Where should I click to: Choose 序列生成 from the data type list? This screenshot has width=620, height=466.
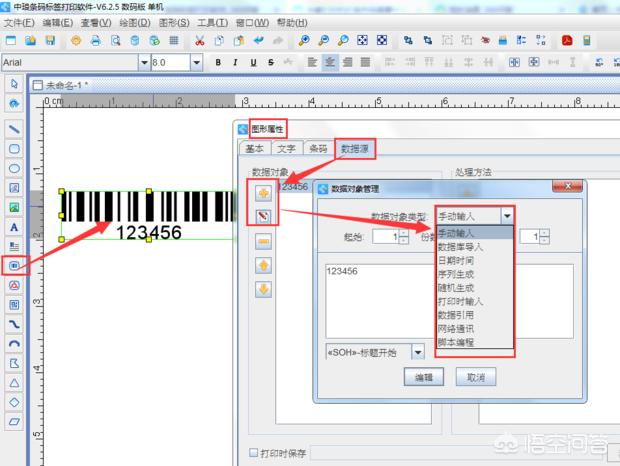coord(458,273)
